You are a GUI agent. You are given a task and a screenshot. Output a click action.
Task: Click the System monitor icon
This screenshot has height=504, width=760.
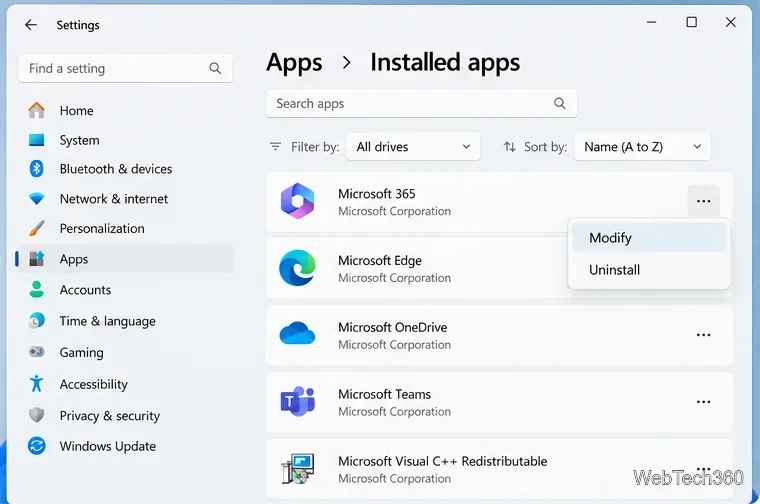(x=36, y=140)
